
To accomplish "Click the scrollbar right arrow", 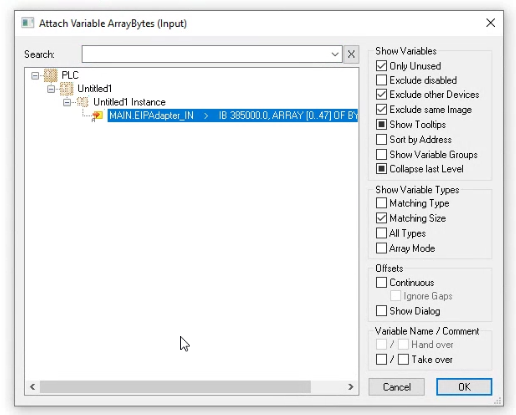I will [x=351, y=387].
